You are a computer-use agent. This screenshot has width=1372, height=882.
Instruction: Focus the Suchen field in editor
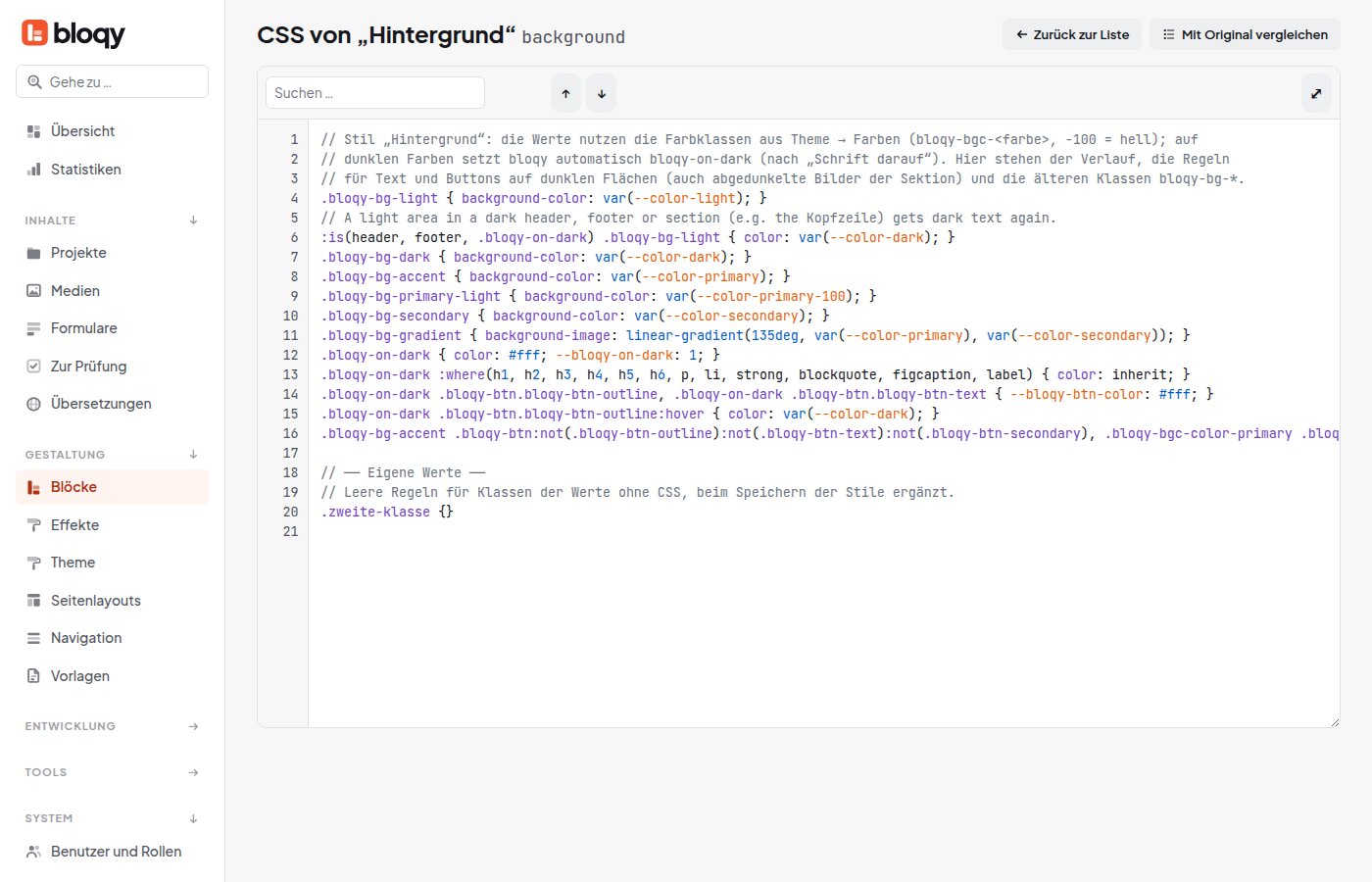pos(375,93)
